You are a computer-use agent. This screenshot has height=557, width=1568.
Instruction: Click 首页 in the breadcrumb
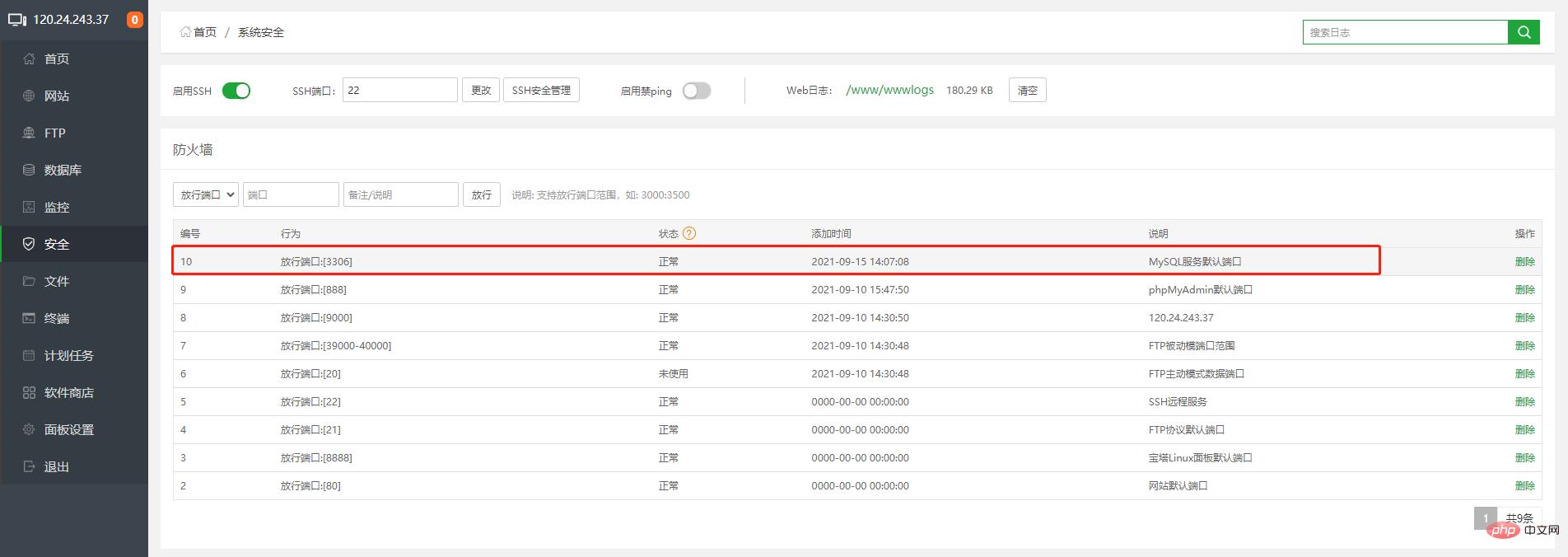[205, 32]
